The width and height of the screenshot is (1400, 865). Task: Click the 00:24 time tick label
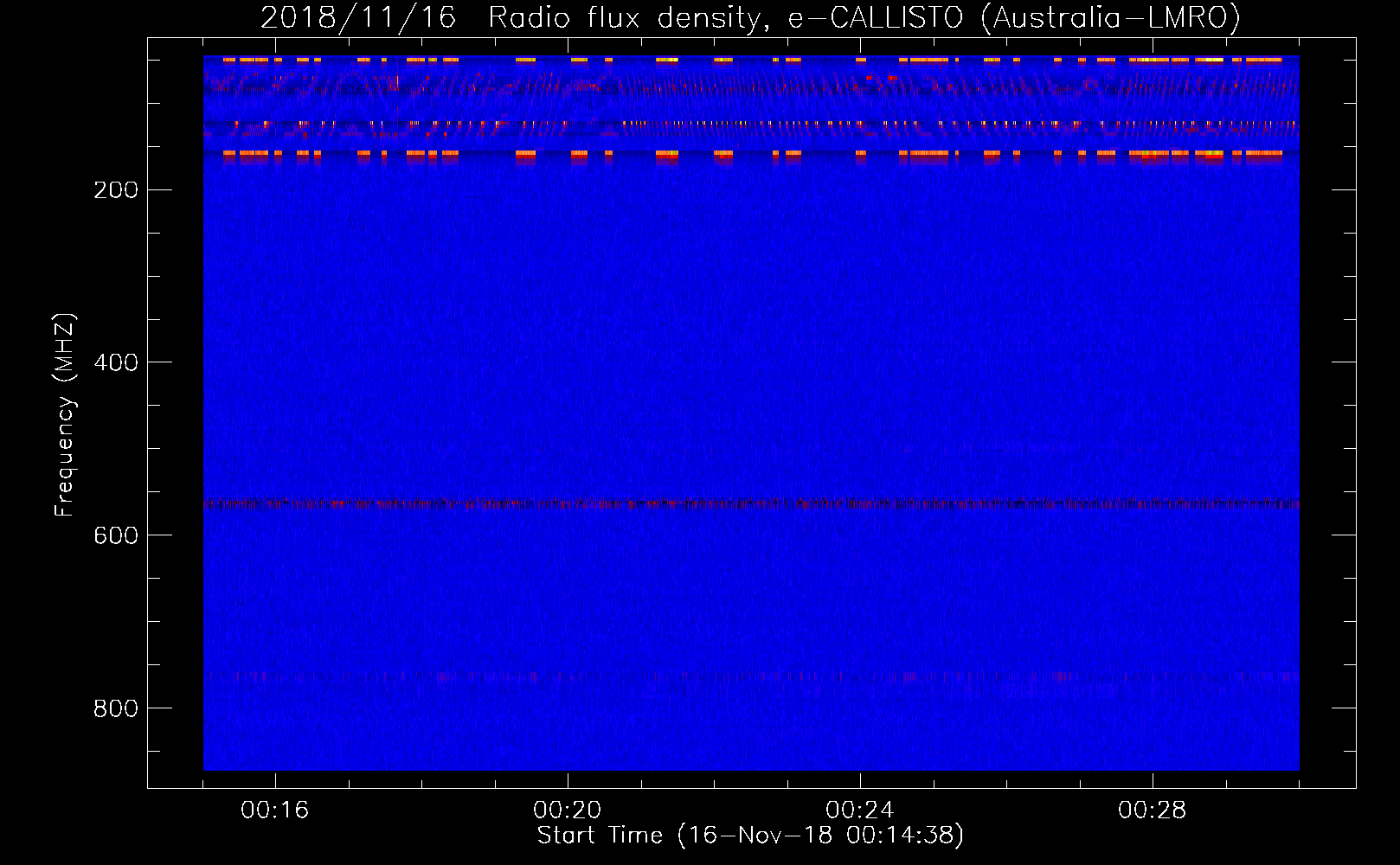(860, 811)
